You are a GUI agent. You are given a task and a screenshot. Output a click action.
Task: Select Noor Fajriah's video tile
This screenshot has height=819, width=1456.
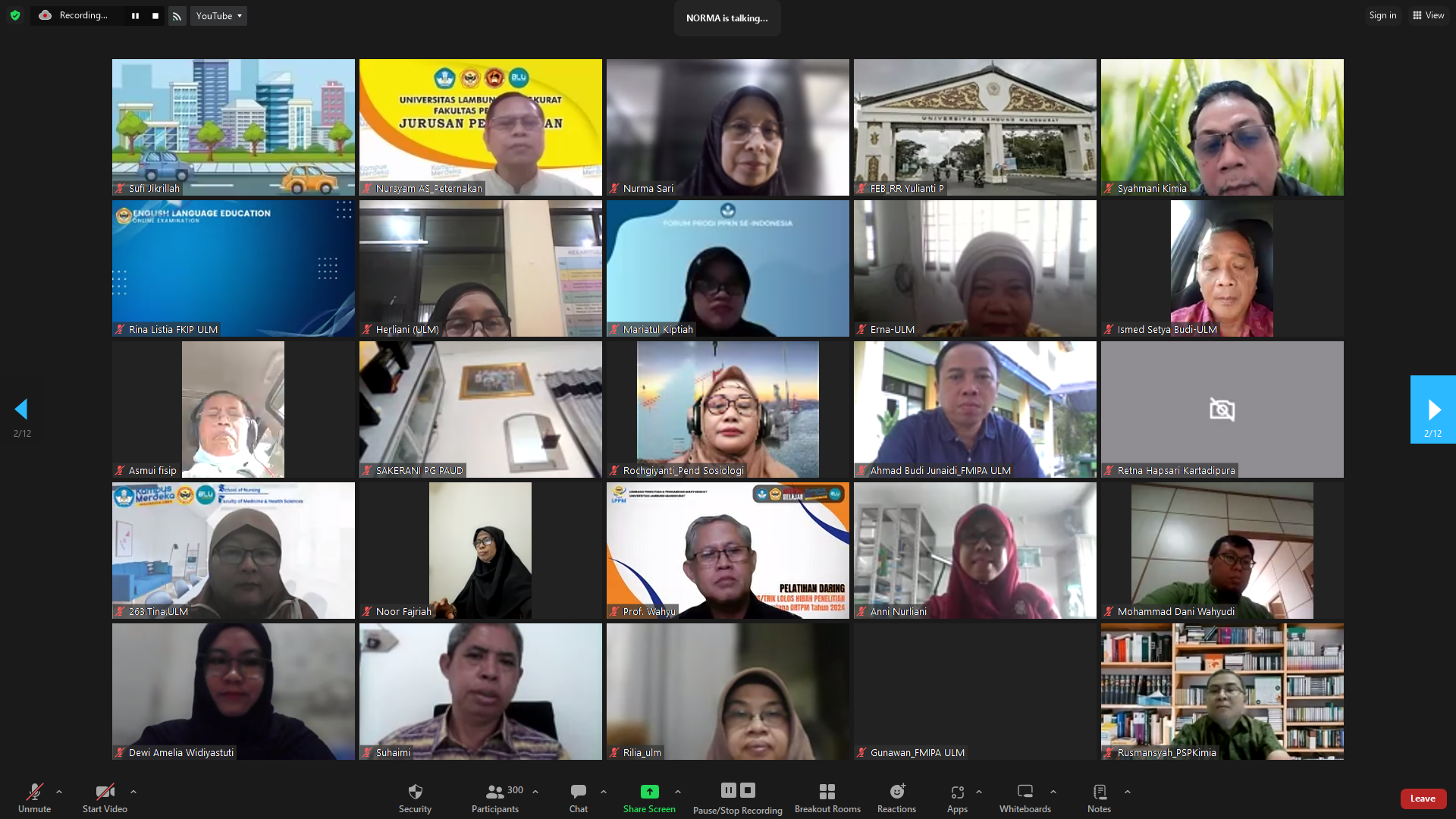point(481,551)
